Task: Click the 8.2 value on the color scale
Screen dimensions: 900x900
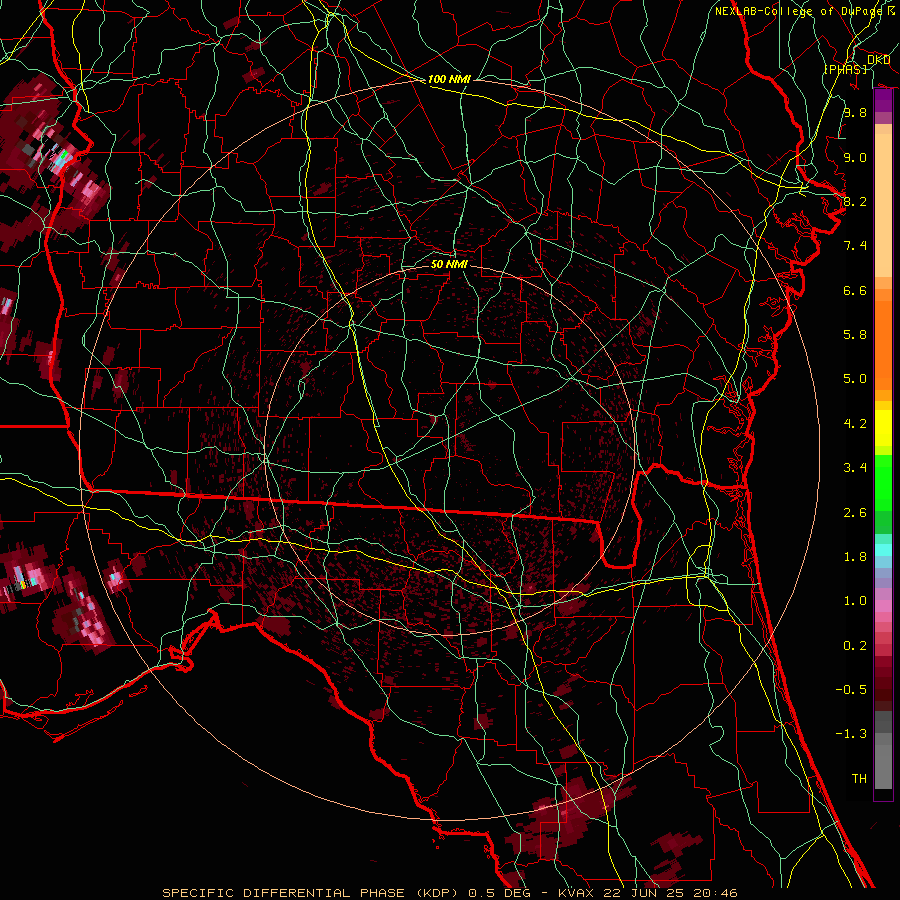Action: [x=855, y=201]
